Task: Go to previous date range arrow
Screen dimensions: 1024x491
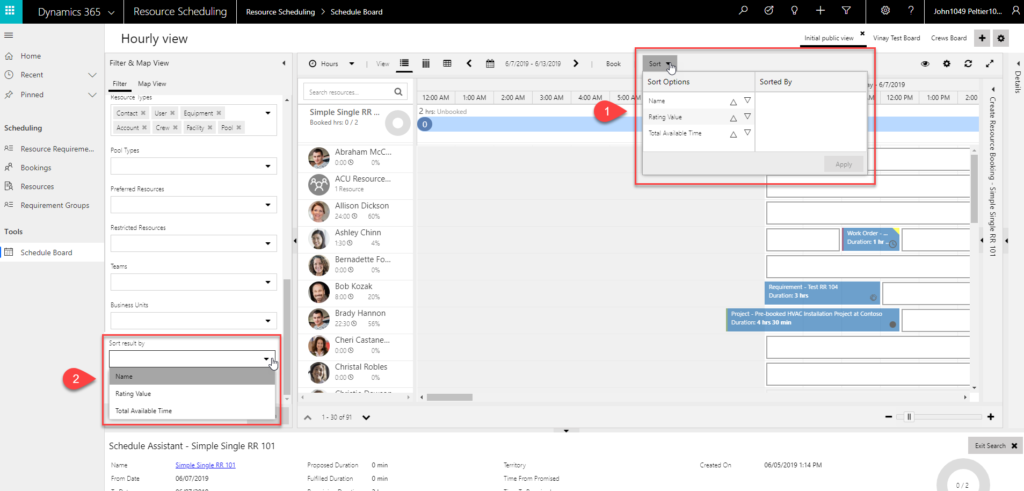Action: pos(469,63)
